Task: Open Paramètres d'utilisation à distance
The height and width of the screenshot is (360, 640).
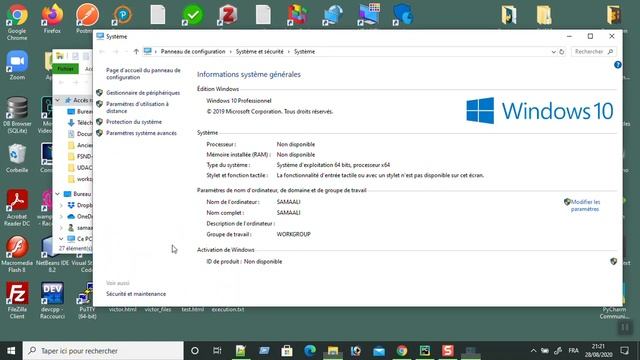Action: pyautogui.click(x=138, y=107)
